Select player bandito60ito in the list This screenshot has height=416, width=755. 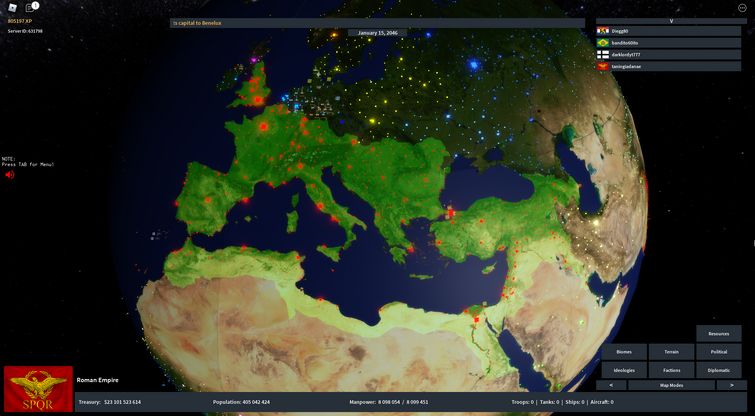676,43
